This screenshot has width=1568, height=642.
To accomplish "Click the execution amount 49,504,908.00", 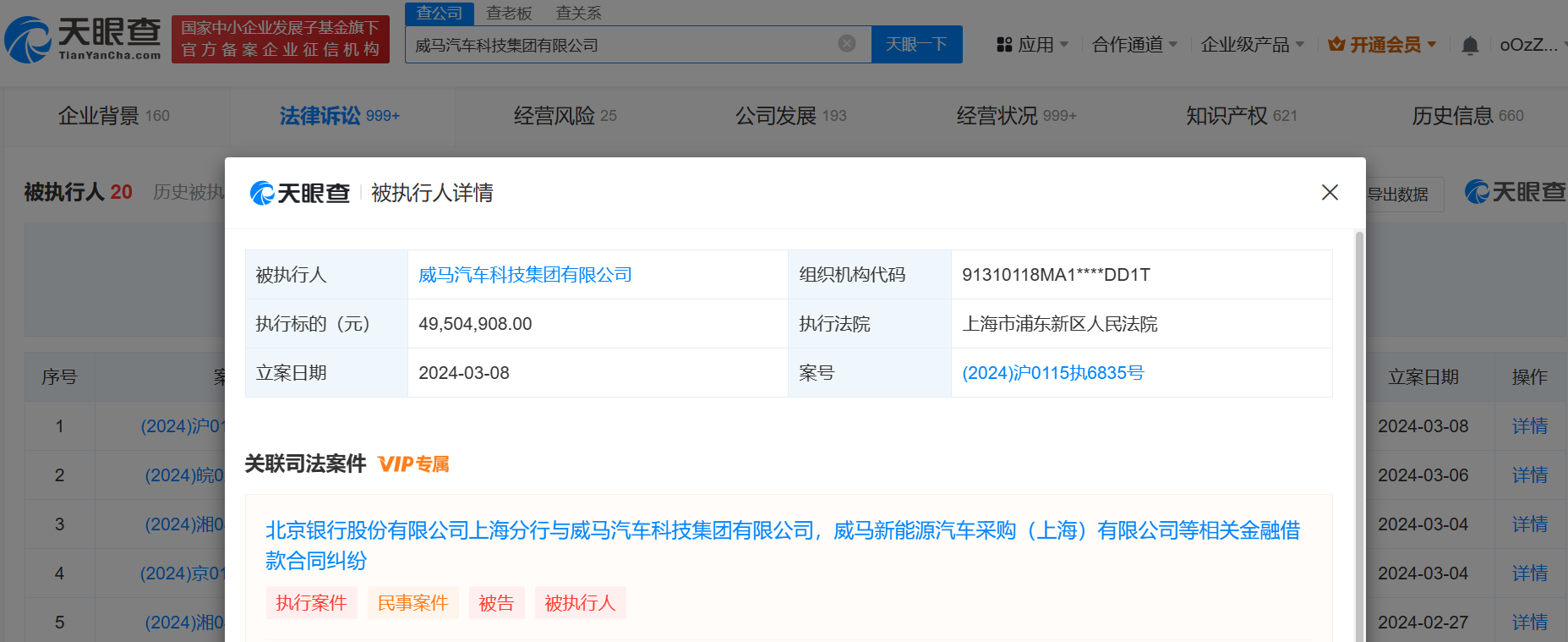I will [475, 324].
